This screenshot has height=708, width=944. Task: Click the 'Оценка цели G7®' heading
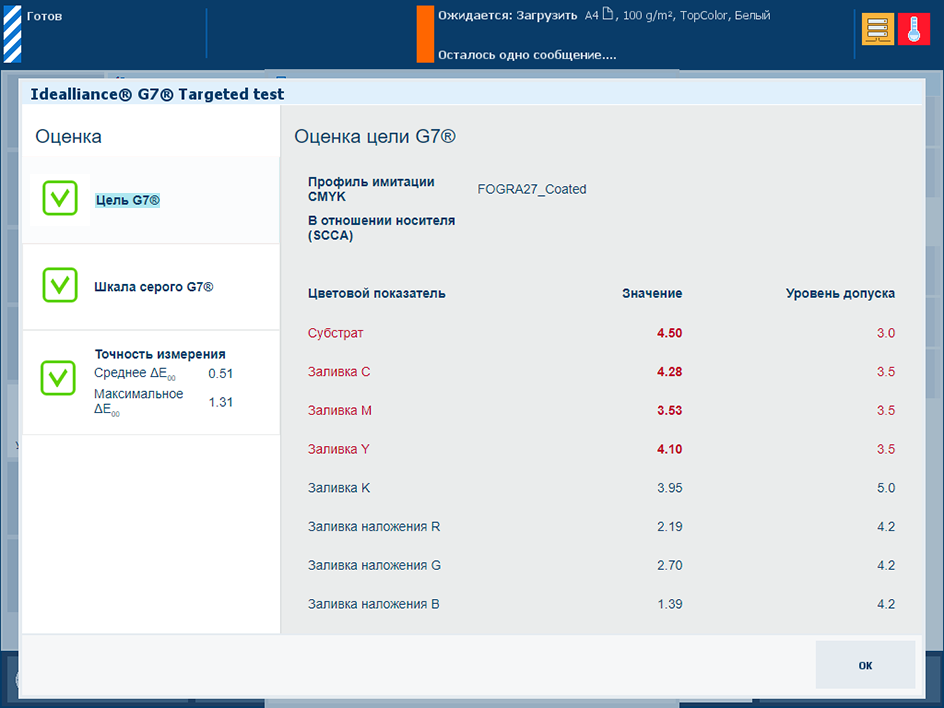pyautogui.click(x=374, y=137)
